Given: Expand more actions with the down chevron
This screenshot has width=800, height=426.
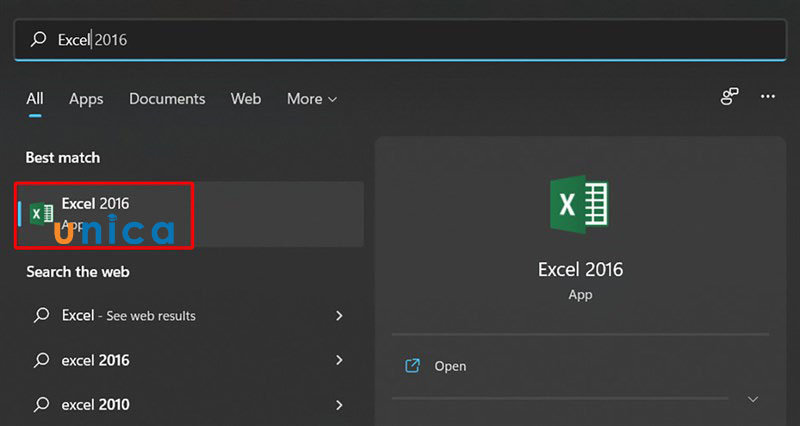Looking at the screenshot, I should (x=753, y=399).
